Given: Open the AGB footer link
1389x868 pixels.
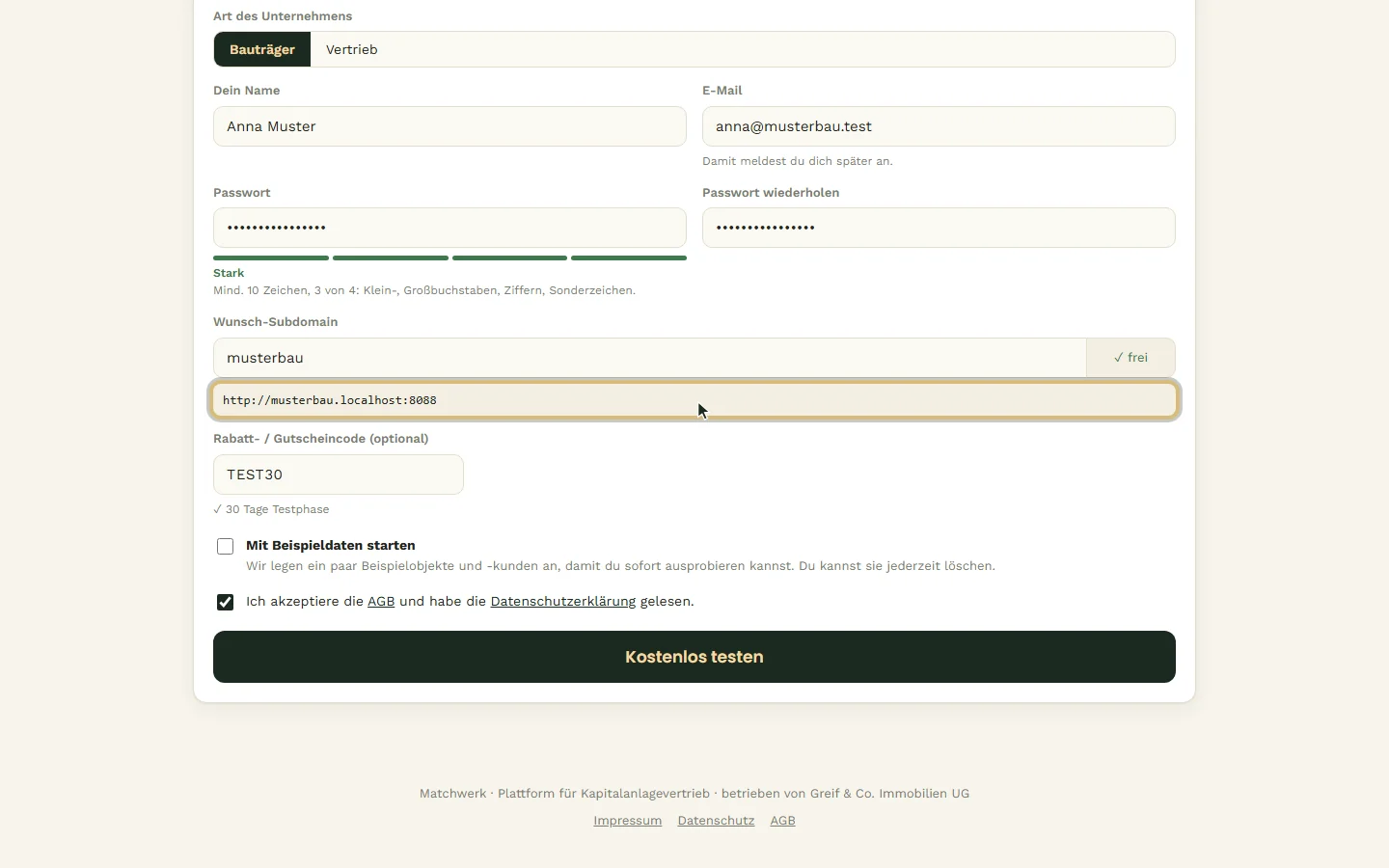Looking at the screenshot, I should [782, 821].
